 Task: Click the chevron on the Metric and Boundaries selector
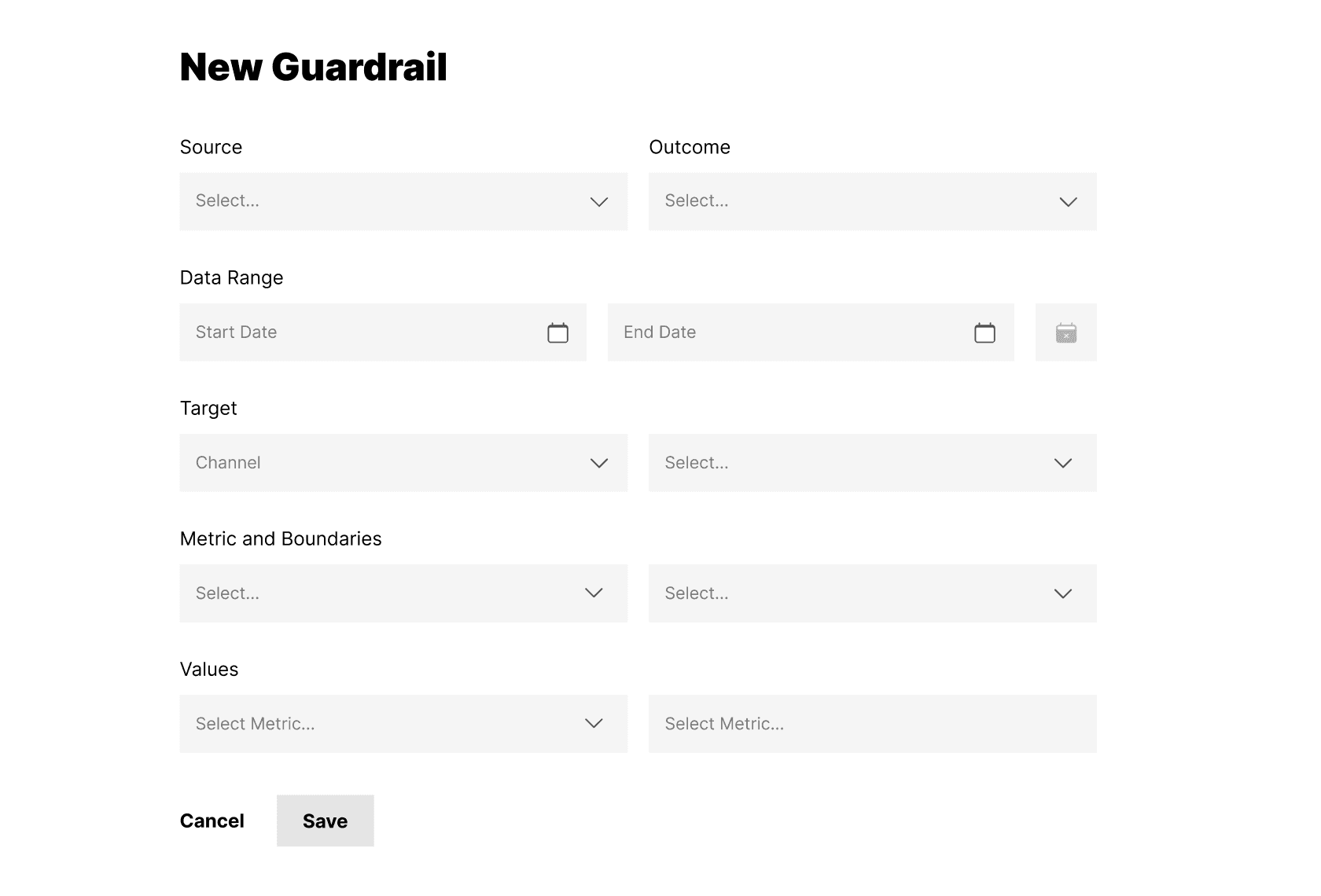594,593
